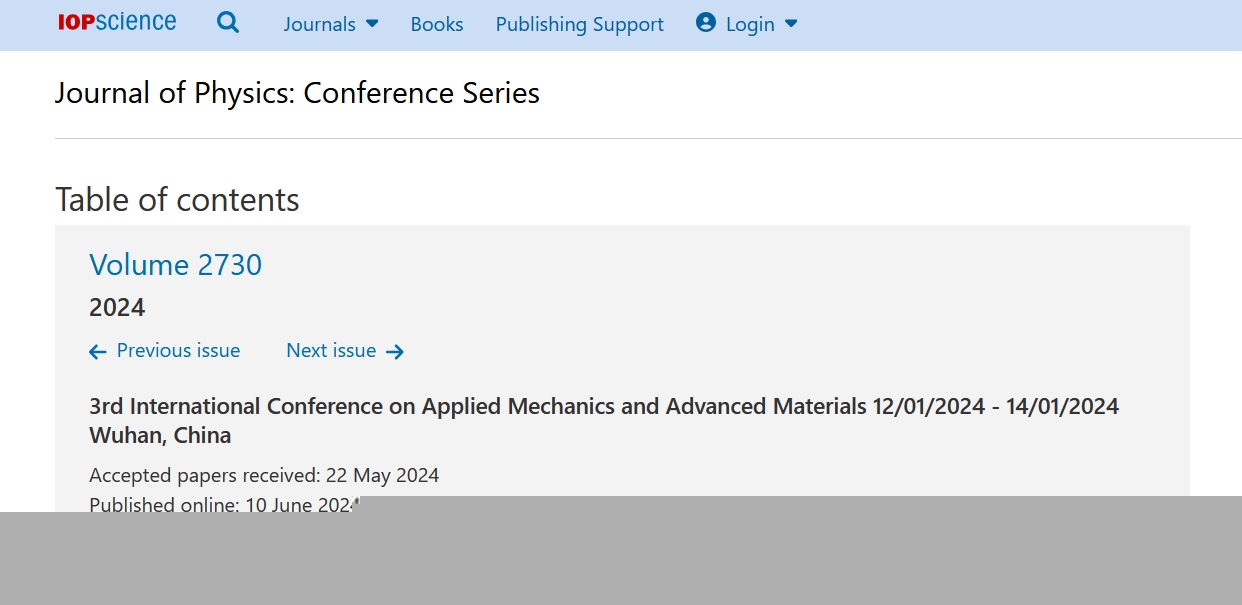Image resolution: width=1242 pixels, height=605 pixels.
Task: Open the Volume 2730 link
Action: pyautogui.click(x=176, y=265)
